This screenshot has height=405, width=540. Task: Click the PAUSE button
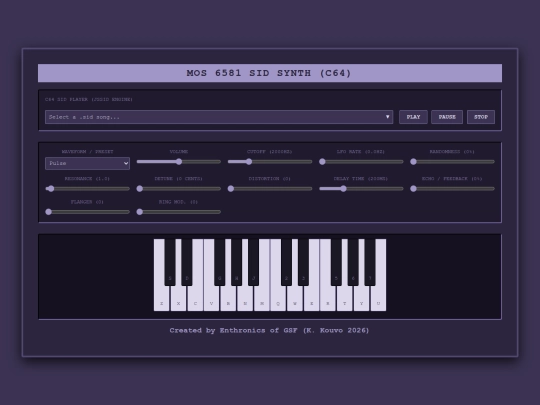(447, 117)
